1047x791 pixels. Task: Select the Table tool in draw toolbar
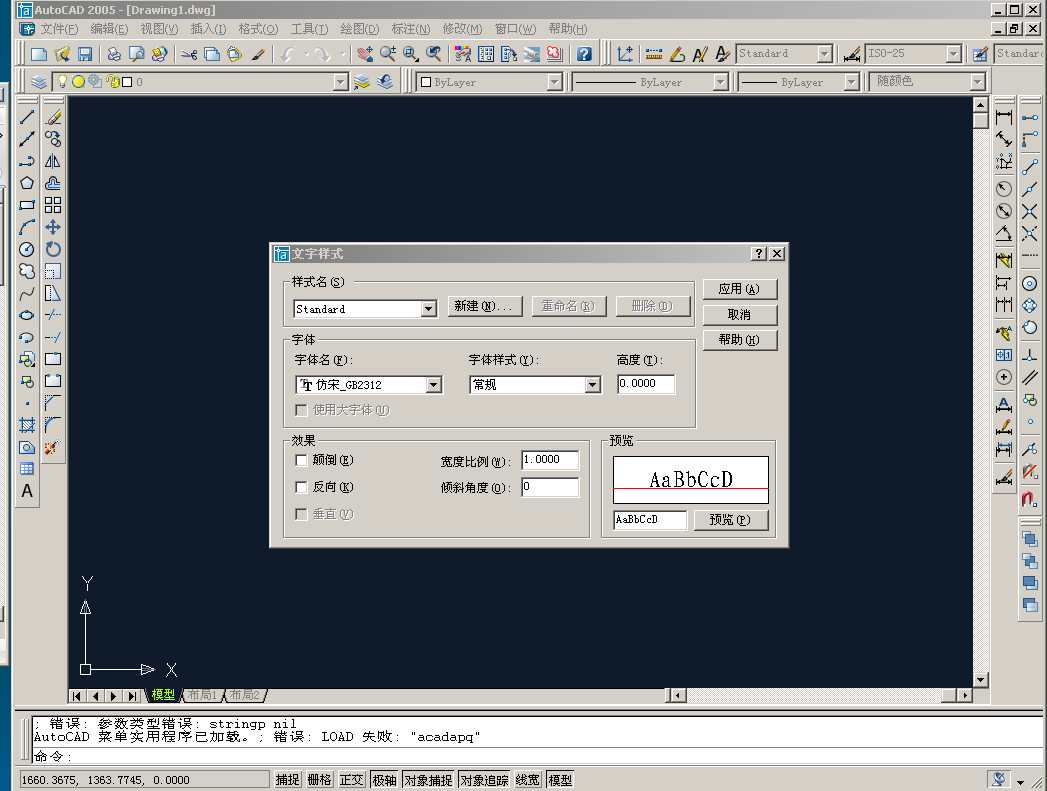[27, 469]
